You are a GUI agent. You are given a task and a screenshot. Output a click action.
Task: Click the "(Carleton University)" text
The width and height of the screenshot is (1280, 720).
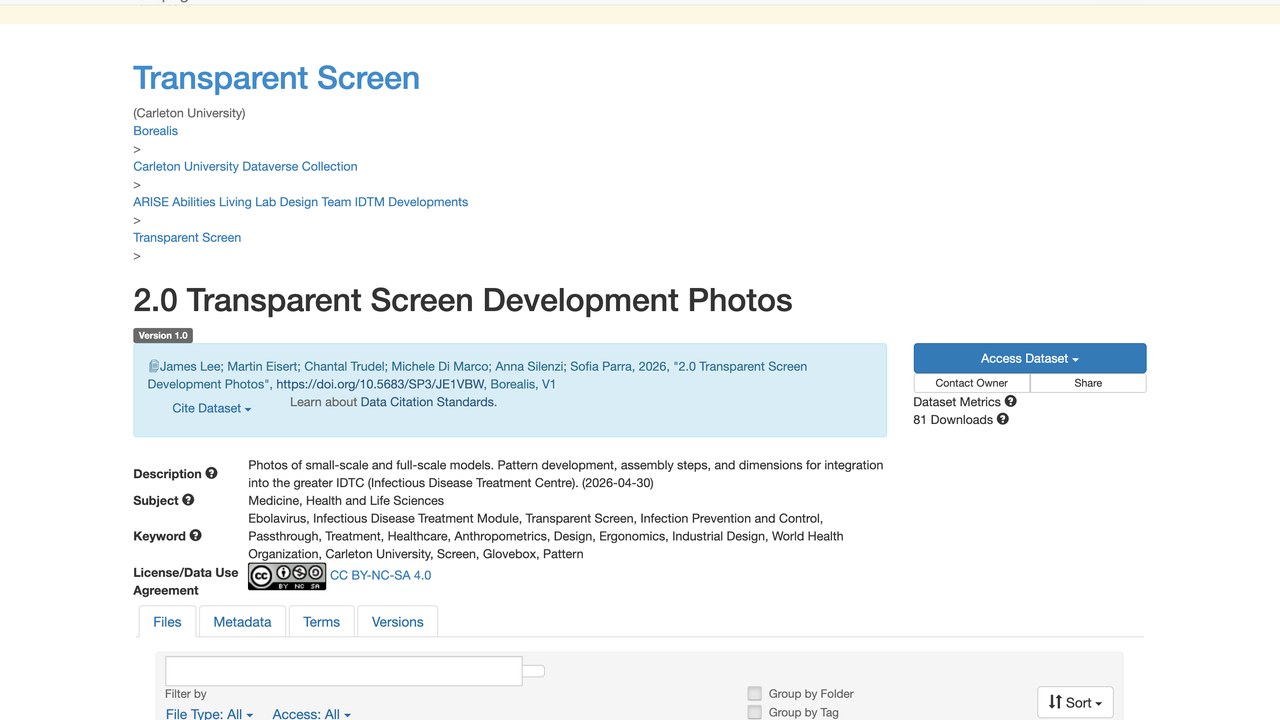(x=189, y=113)
